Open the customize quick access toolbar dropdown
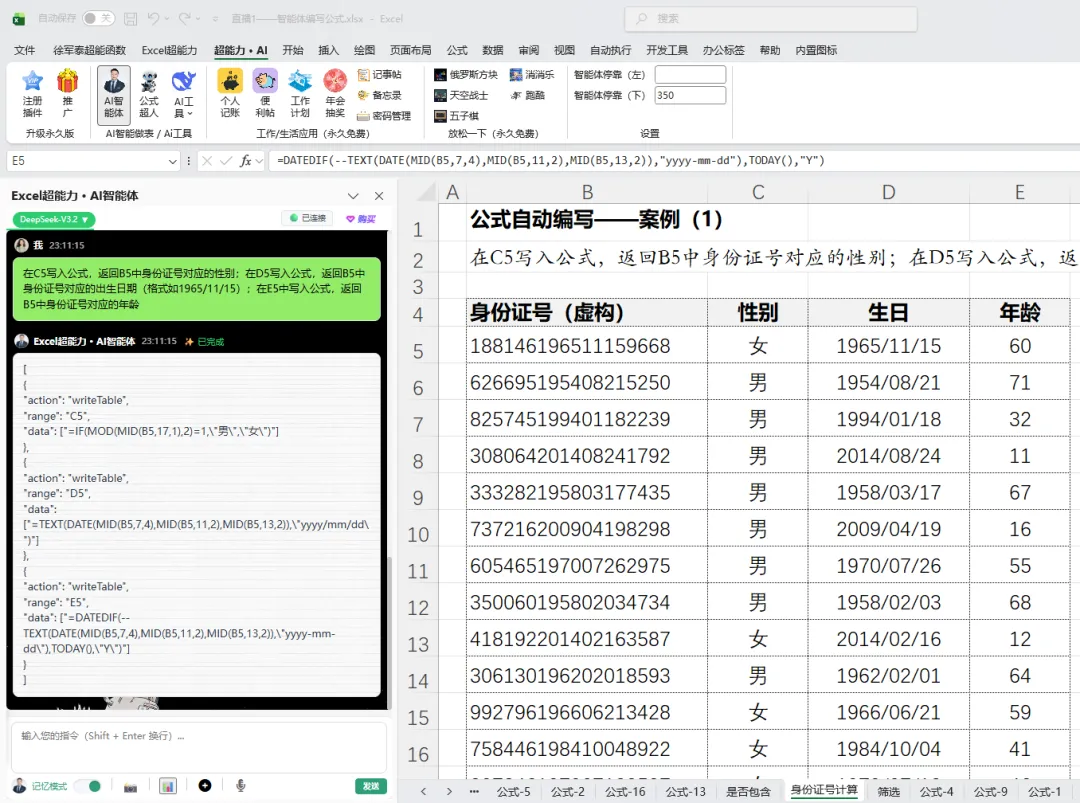The height and width of the screenshot is (803, 1080). (215, 19)
